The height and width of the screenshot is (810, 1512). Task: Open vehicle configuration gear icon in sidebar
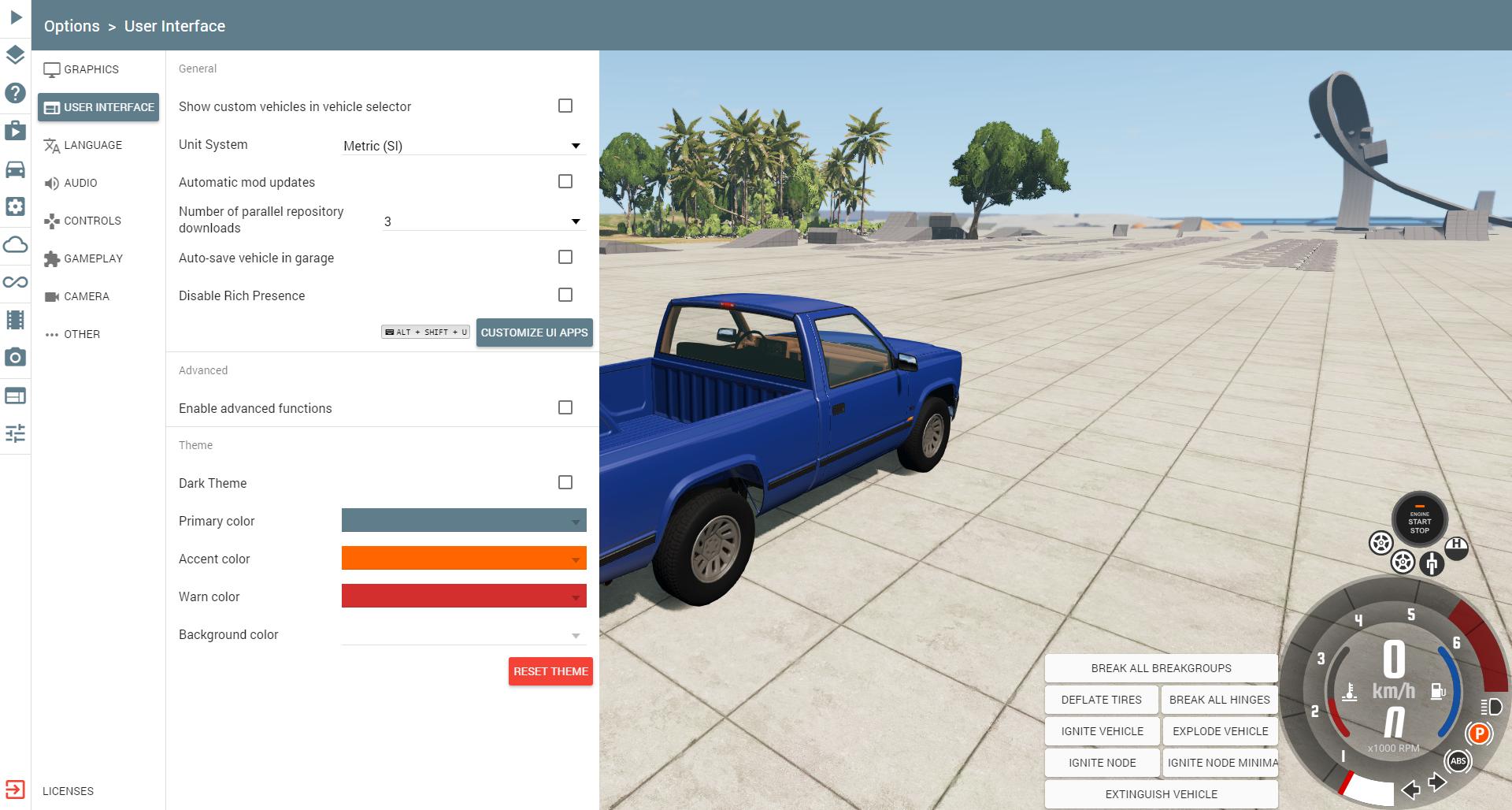[16, 206]
